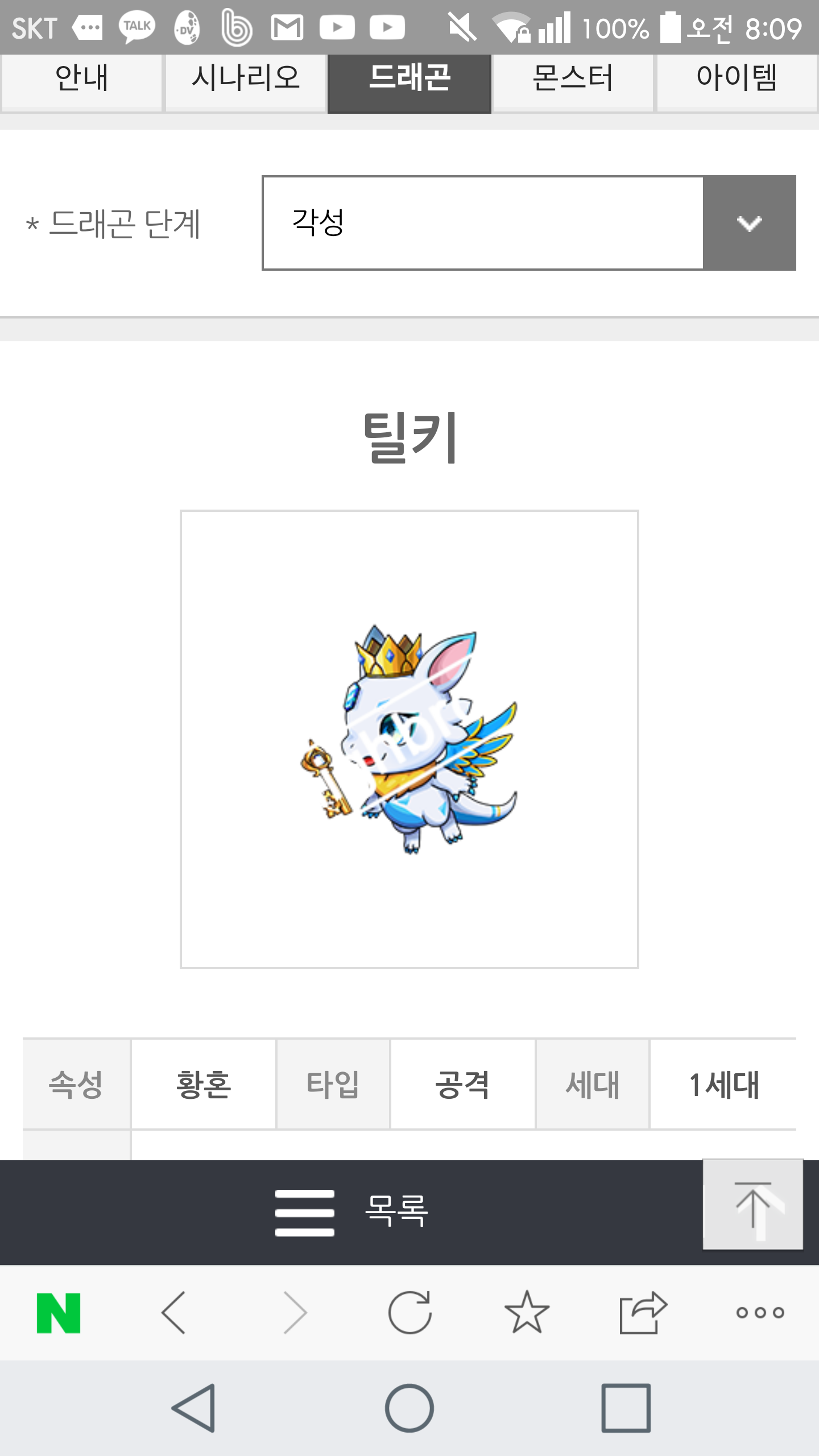Screen dimensions: 819x1456
Task: Reload the page with refresh icon
Action: pyautogui.click(x=410, y=1312)
